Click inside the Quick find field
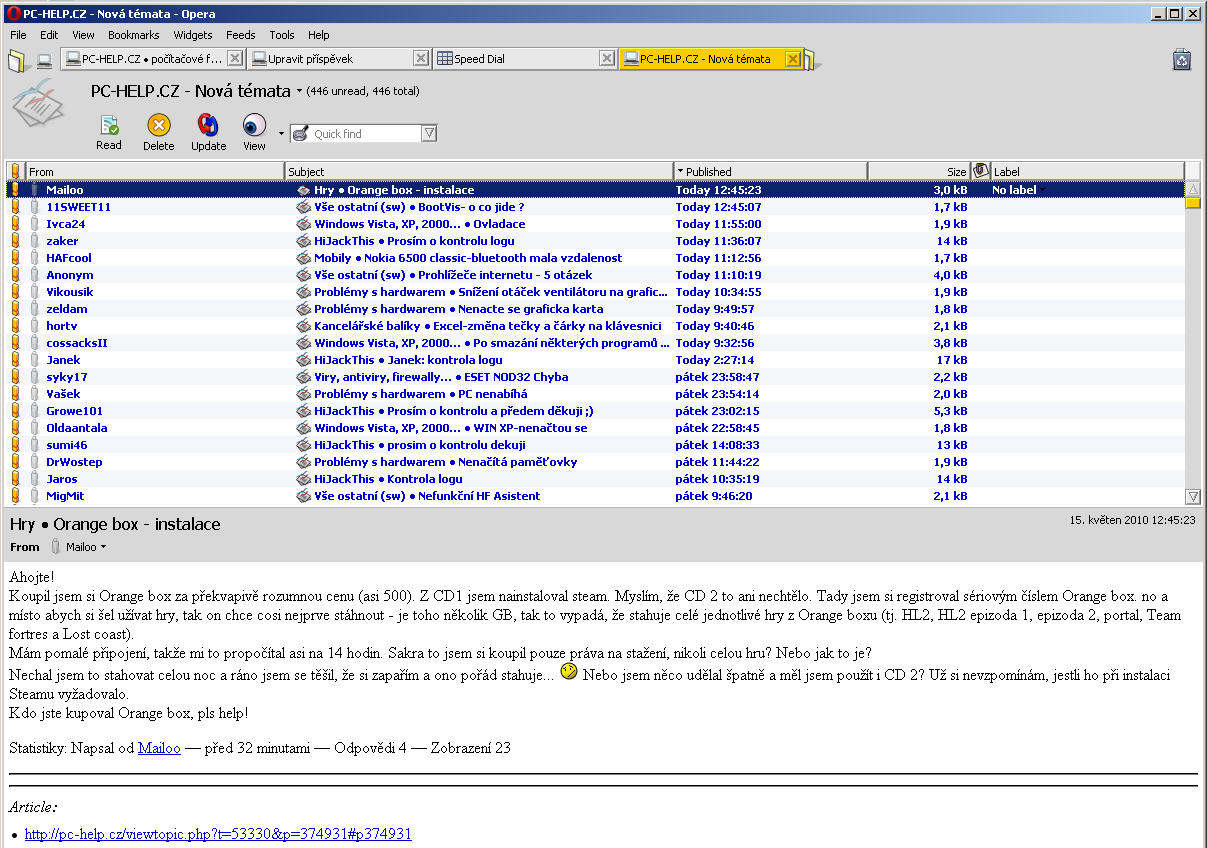Image resolution: width=1207 pixels, height=848 pixels. 365,134
